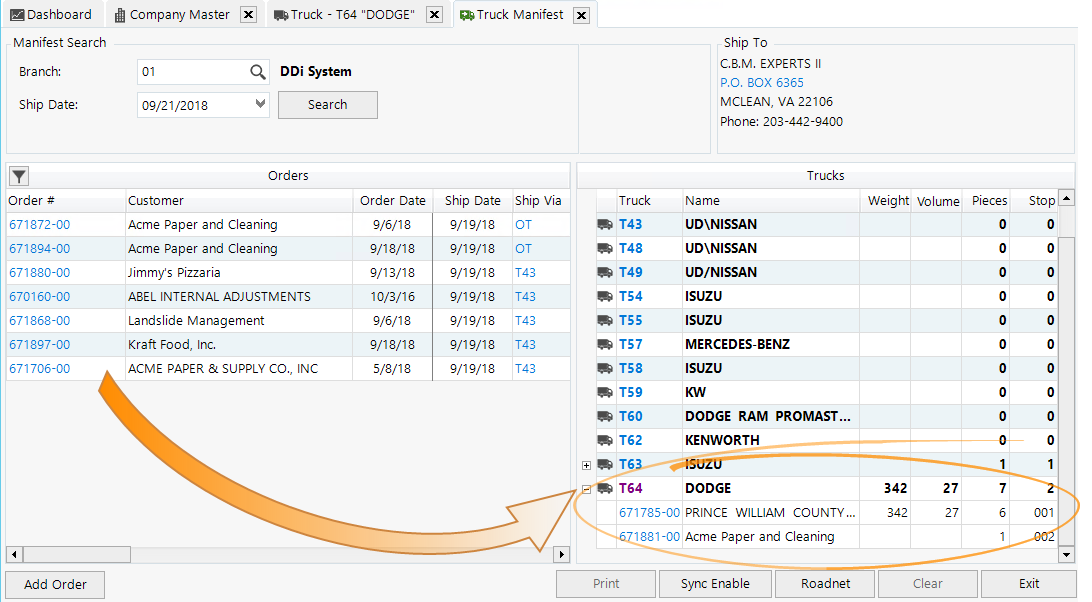Screen dimensions: 1092x602
Task: Click the Add Order button
Action: [x=55, y=584]
